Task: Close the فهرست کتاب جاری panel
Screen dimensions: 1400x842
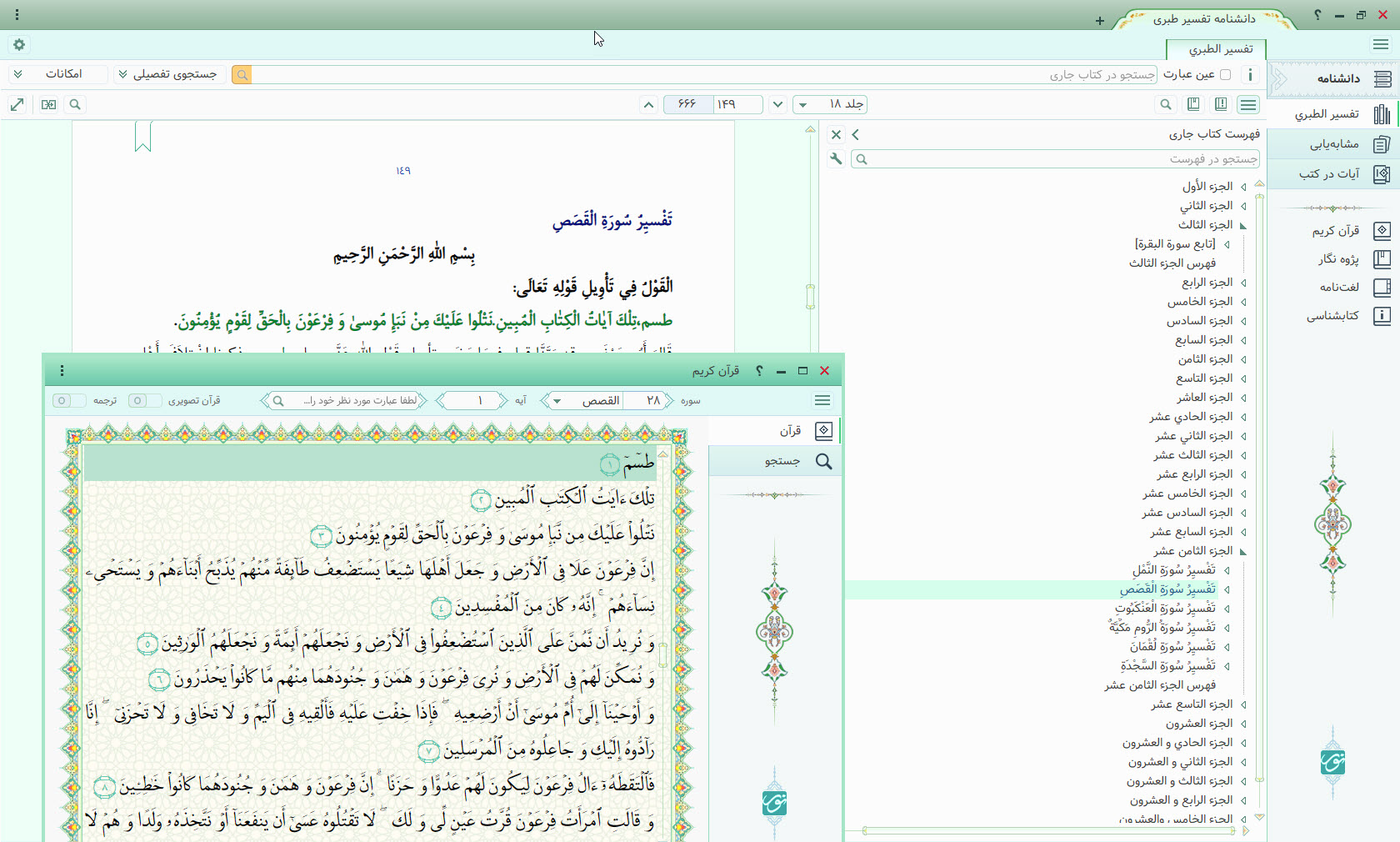Action: (x=836, y=134)
